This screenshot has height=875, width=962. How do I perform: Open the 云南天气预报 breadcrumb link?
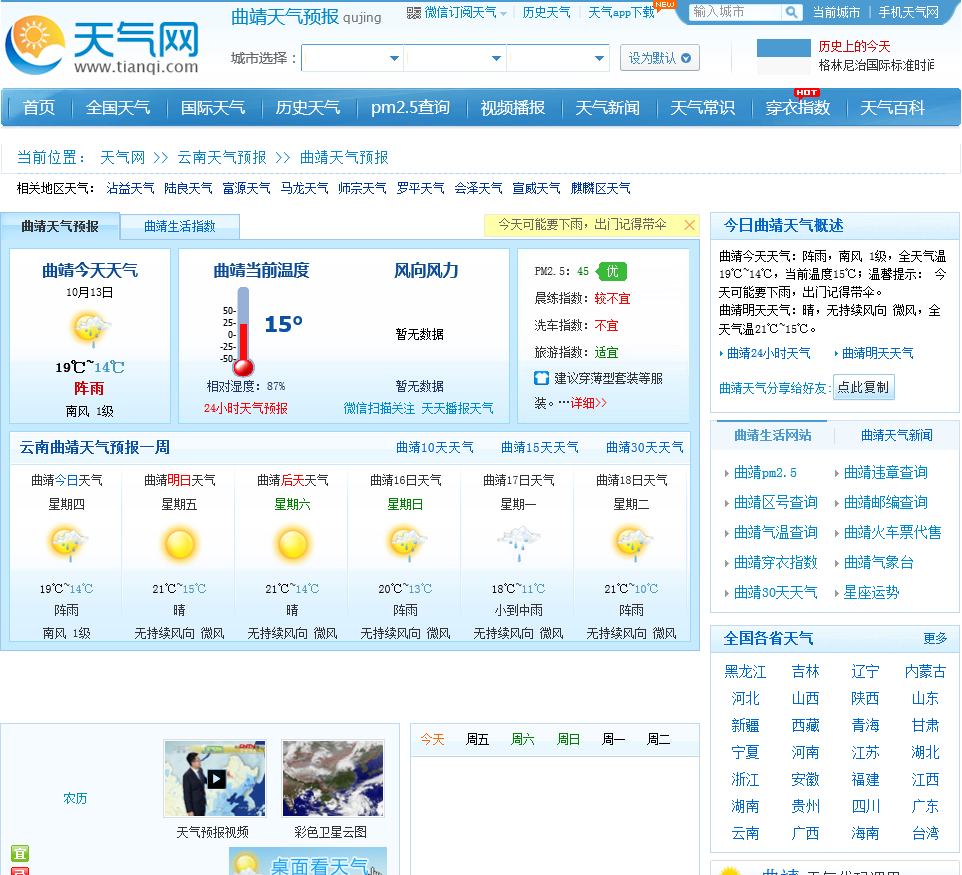(x=221, y=158)
